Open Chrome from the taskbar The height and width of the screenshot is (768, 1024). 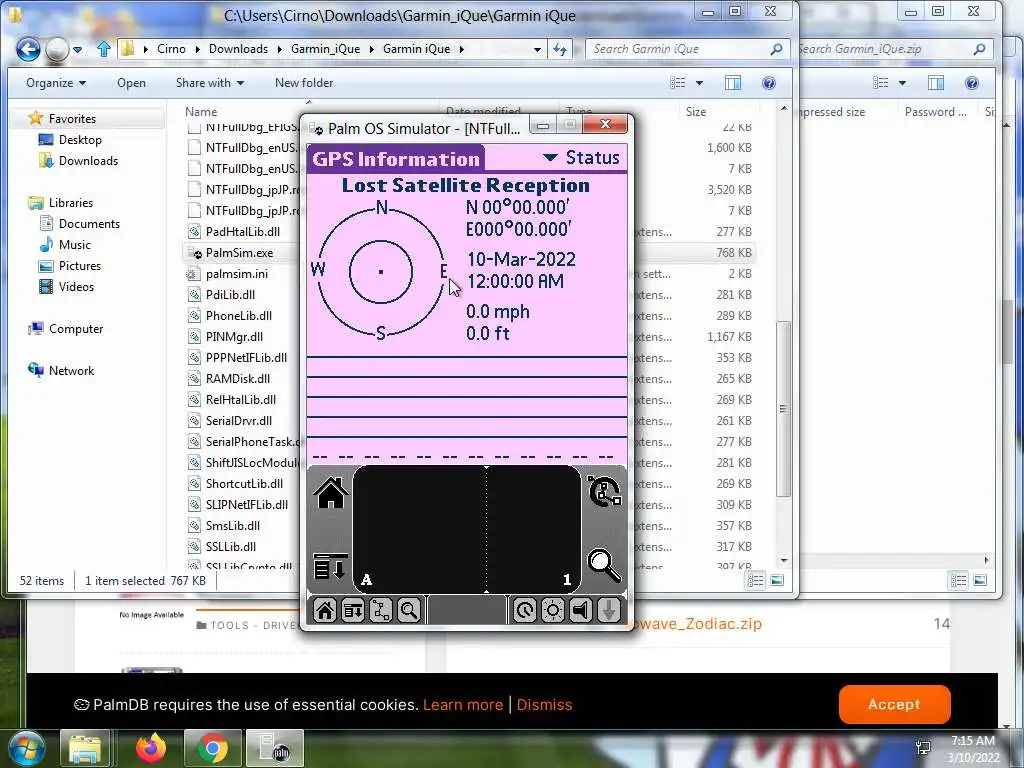tap(212, 748)
